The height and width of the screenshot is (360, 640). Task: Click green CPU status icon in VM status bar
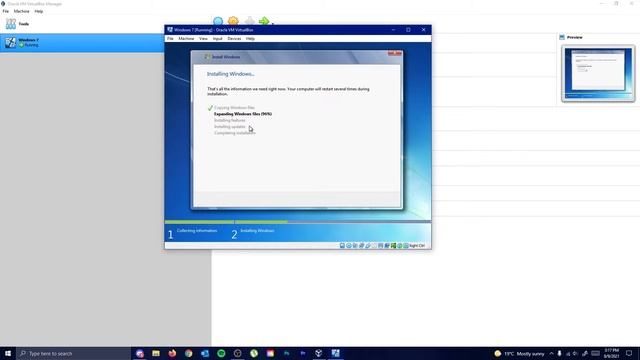393,246
